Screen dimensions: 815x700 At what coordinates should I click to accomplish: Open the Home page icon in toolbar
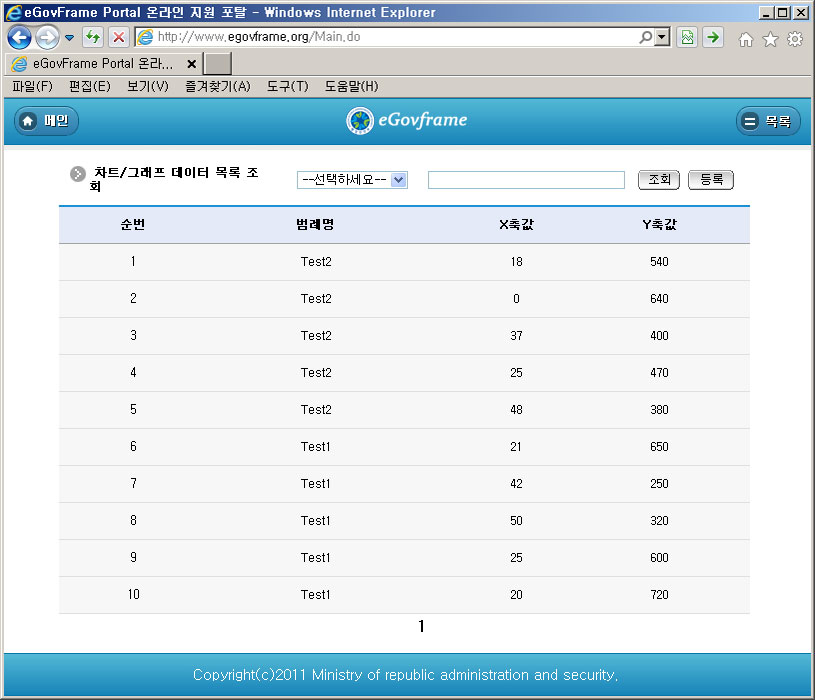coord(745,39)
